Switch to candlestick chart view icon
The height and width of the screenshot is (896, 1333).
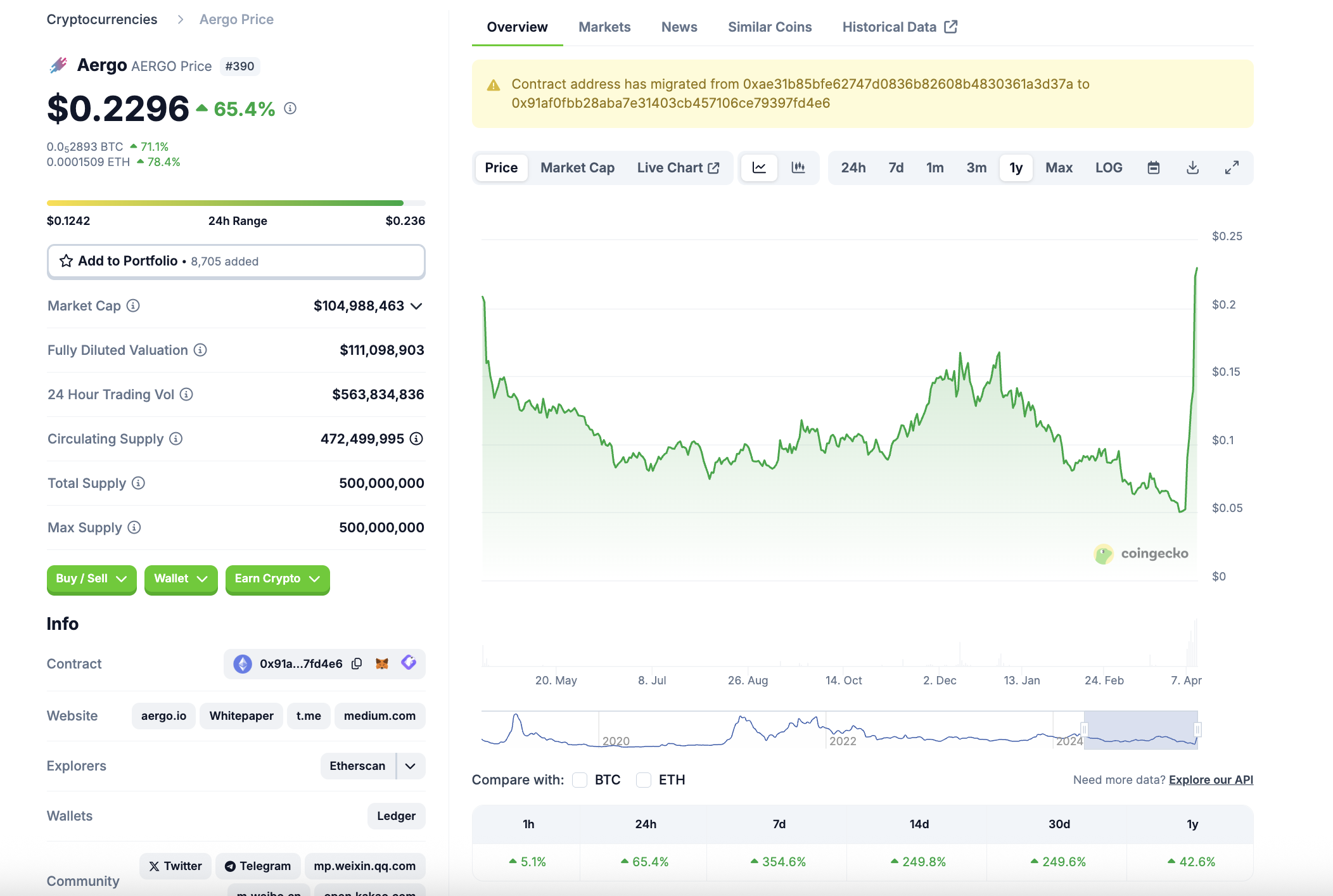[798, 168]
